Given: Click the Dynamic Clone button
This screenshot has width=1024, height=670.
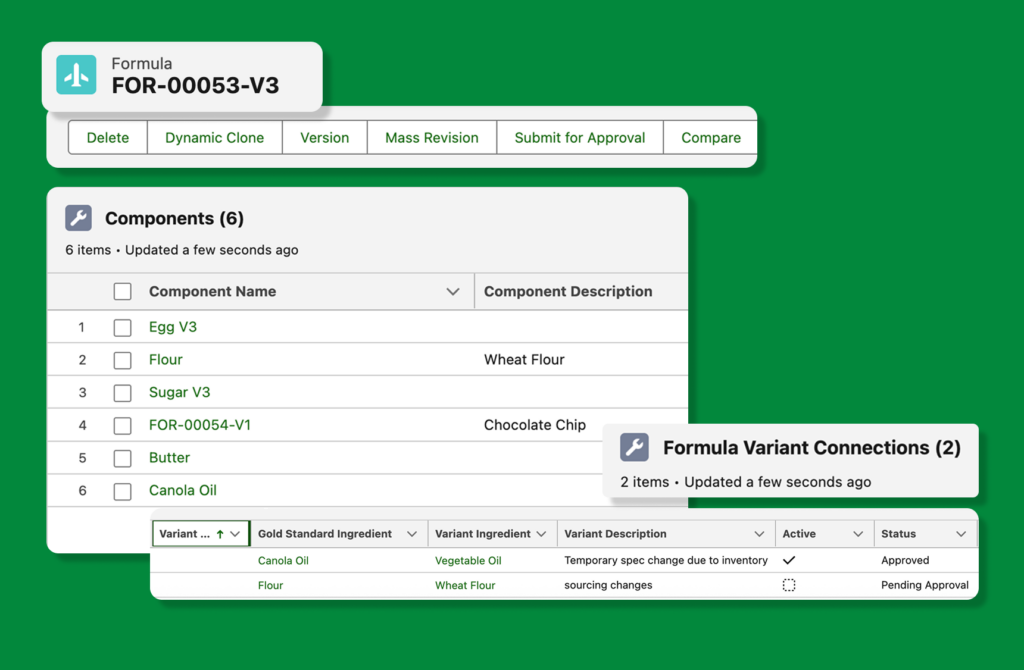Looking at the screenshot, I should coord(215,138).
